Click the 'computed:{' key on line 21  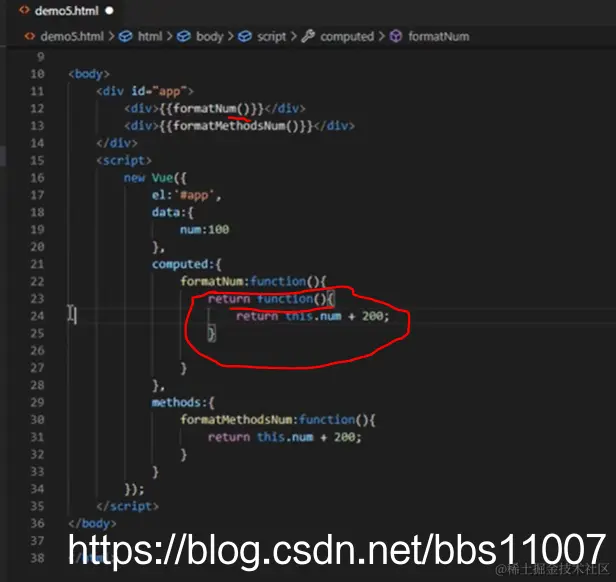(187, 264)
